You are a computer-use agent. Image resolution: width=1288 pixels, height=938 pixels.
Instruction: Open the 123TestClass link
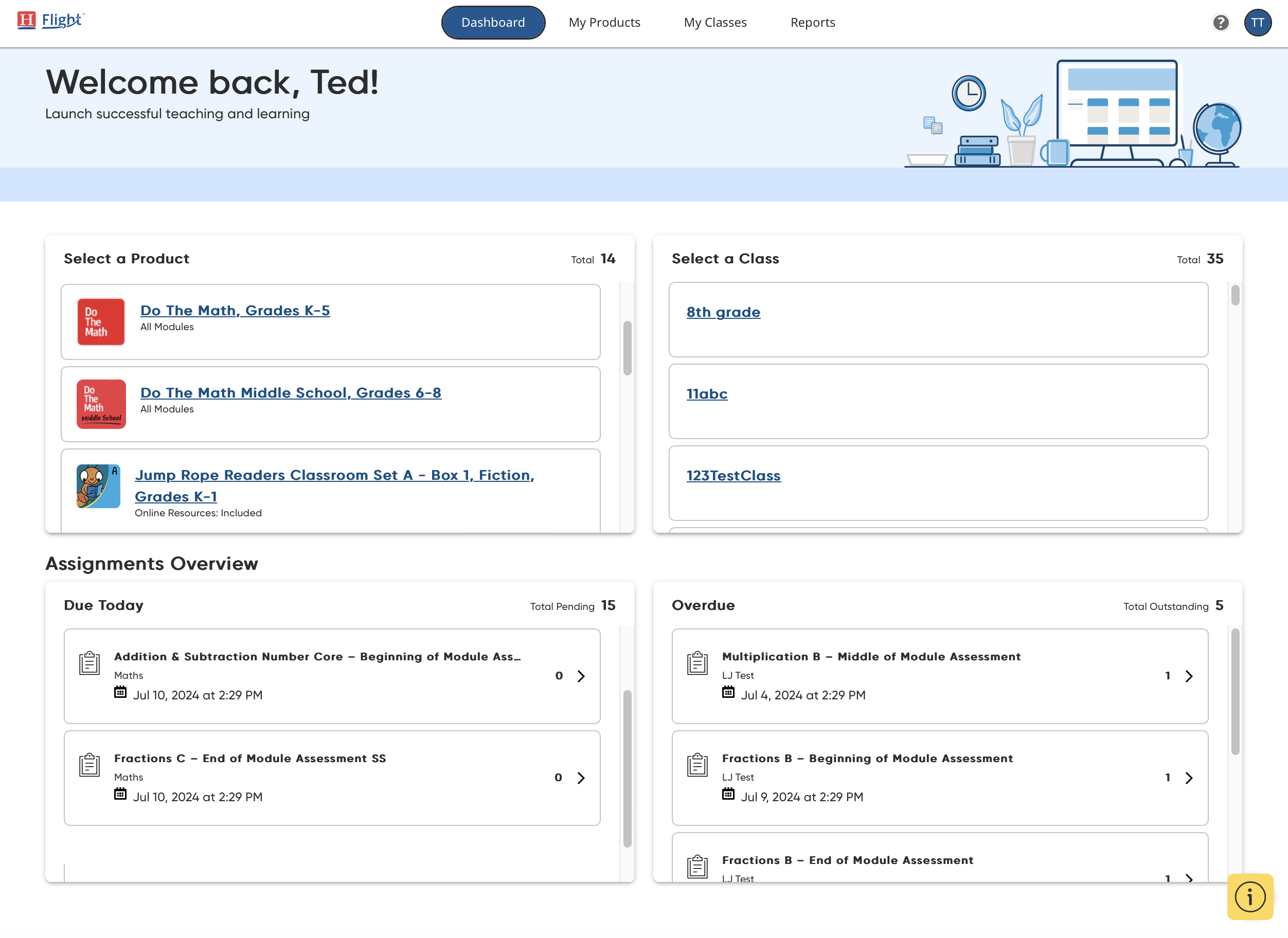[733, 476]
